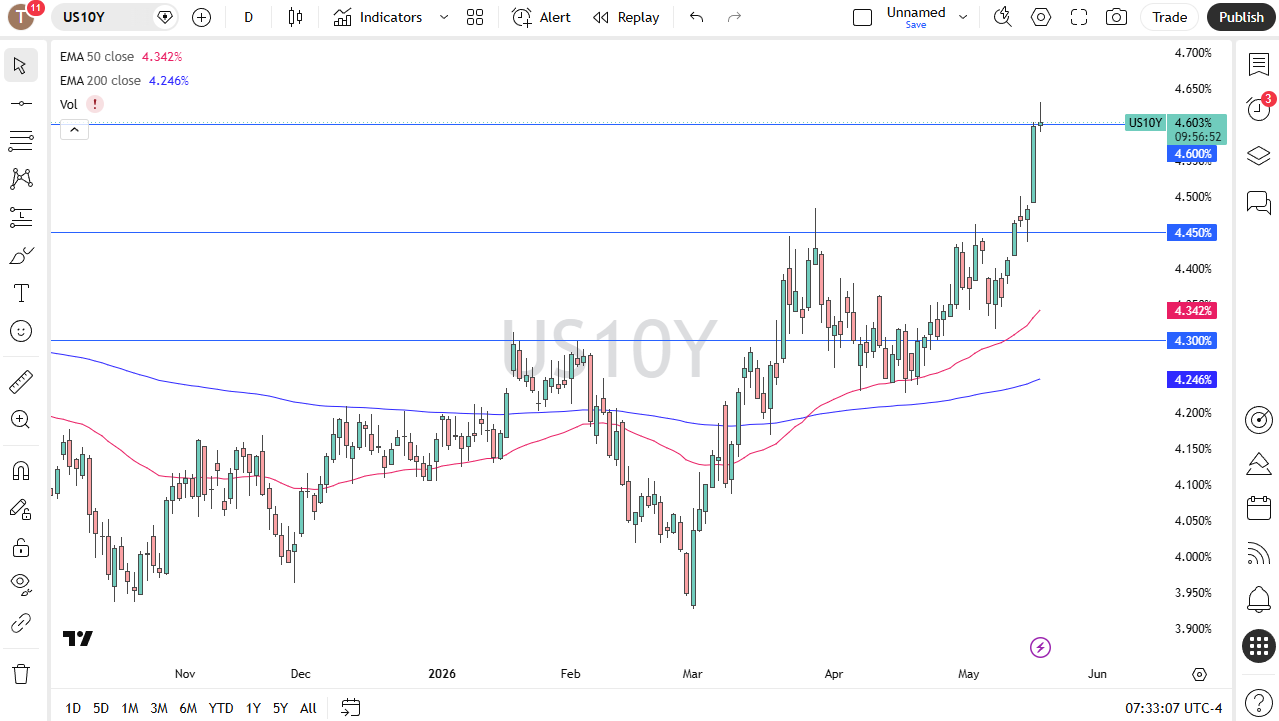Open the notifications bell

[x=1259, y=600]
